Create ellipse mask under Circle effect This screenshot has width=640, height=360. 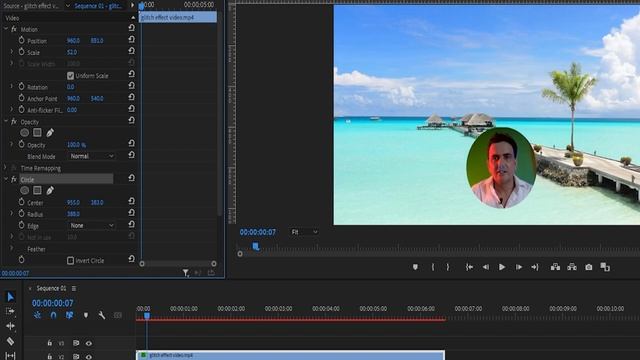point(24,190)
